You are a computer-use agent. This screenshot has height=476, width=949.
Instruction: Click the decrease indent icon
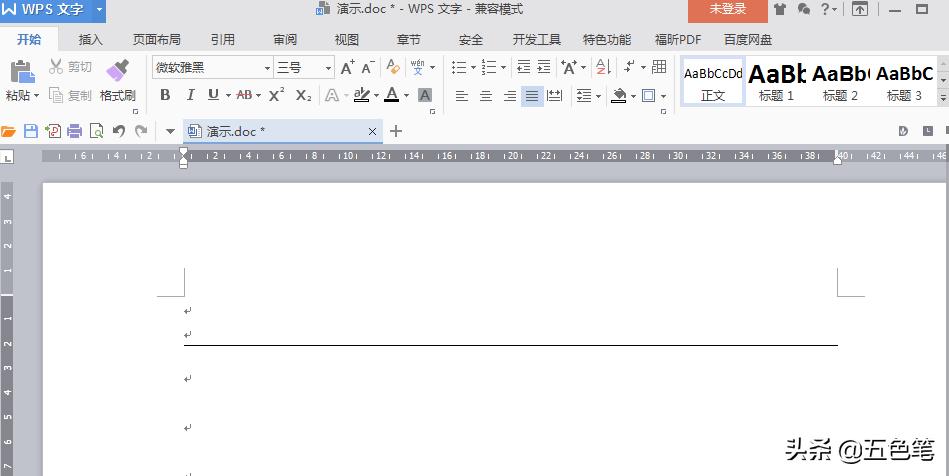click(x=524, y=67)
